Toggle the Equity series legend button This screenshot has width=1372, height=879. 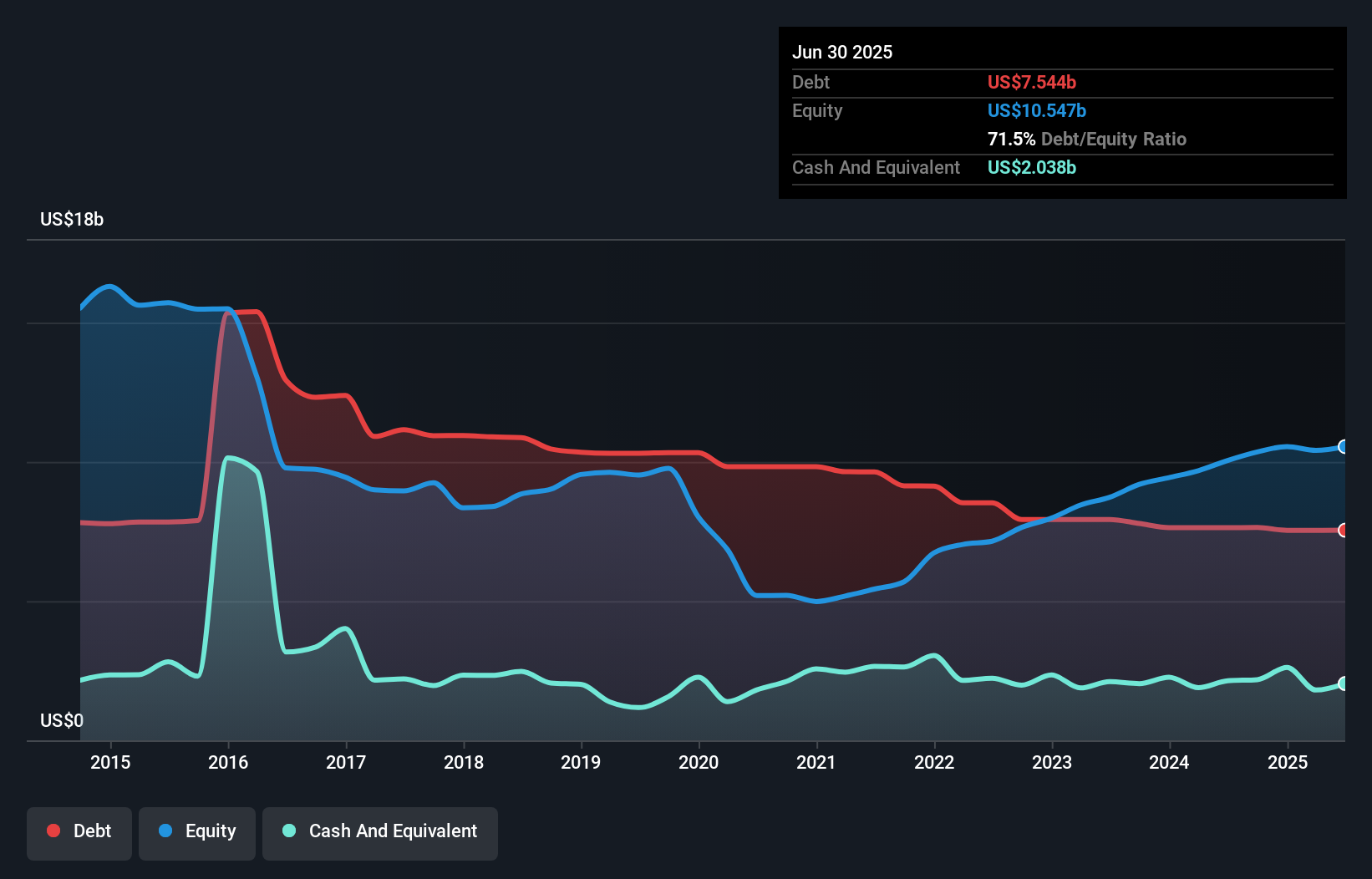coord(197,831)
